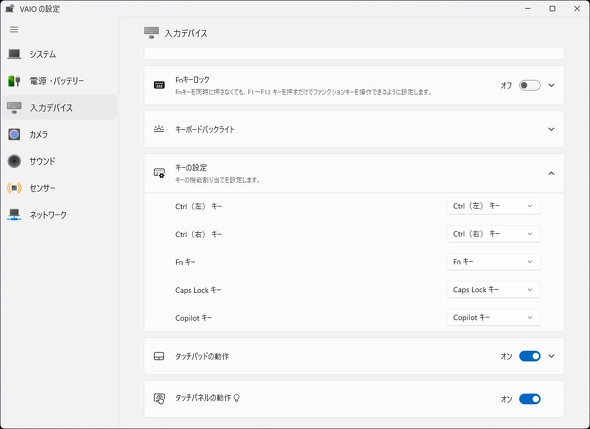Select サウンド in the sidebar

point(60,161)
